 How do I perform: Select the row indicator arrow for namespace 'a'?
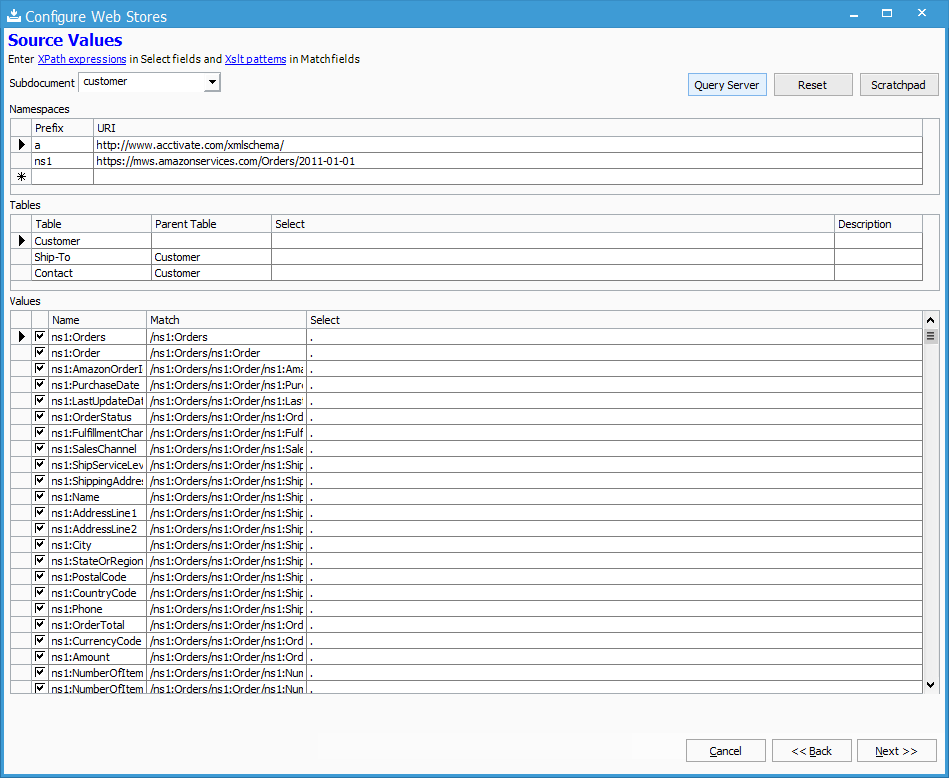(22, 145)
